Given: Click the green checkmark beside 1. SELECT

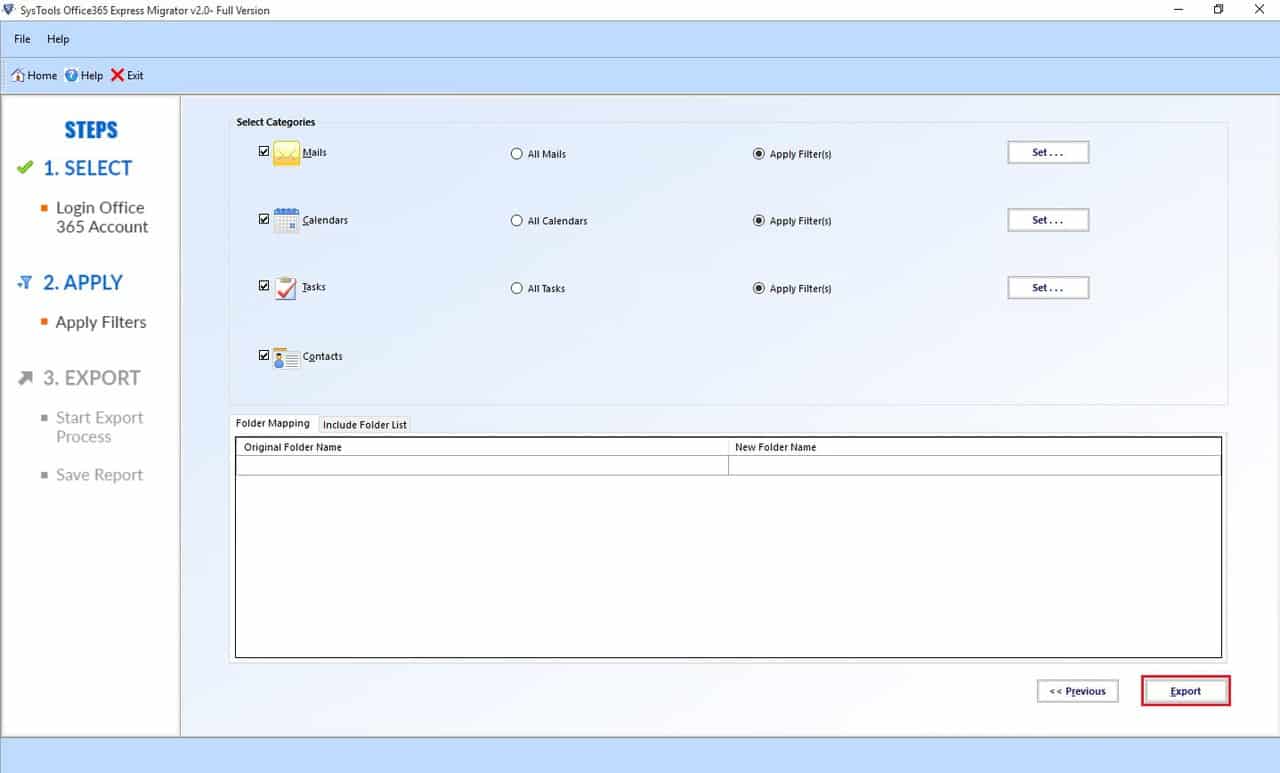Looking at the screenshot, I should (26, 168).
